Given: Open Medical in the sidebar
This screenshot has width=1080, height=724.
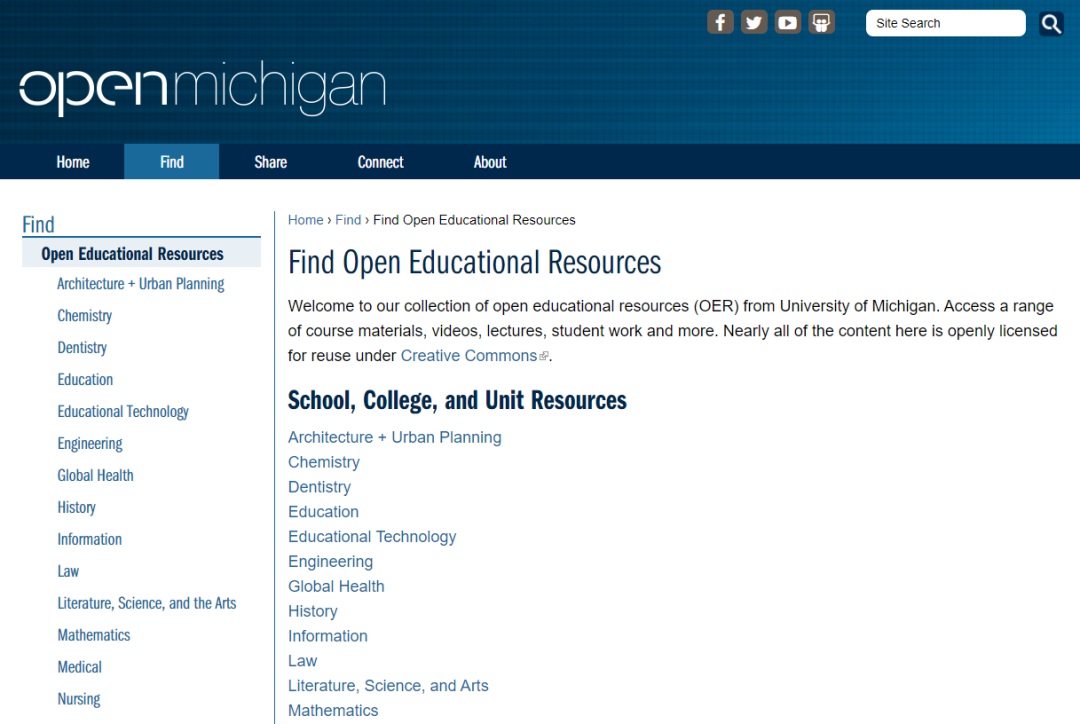Looking at the screenshot, I should (79, 667).
